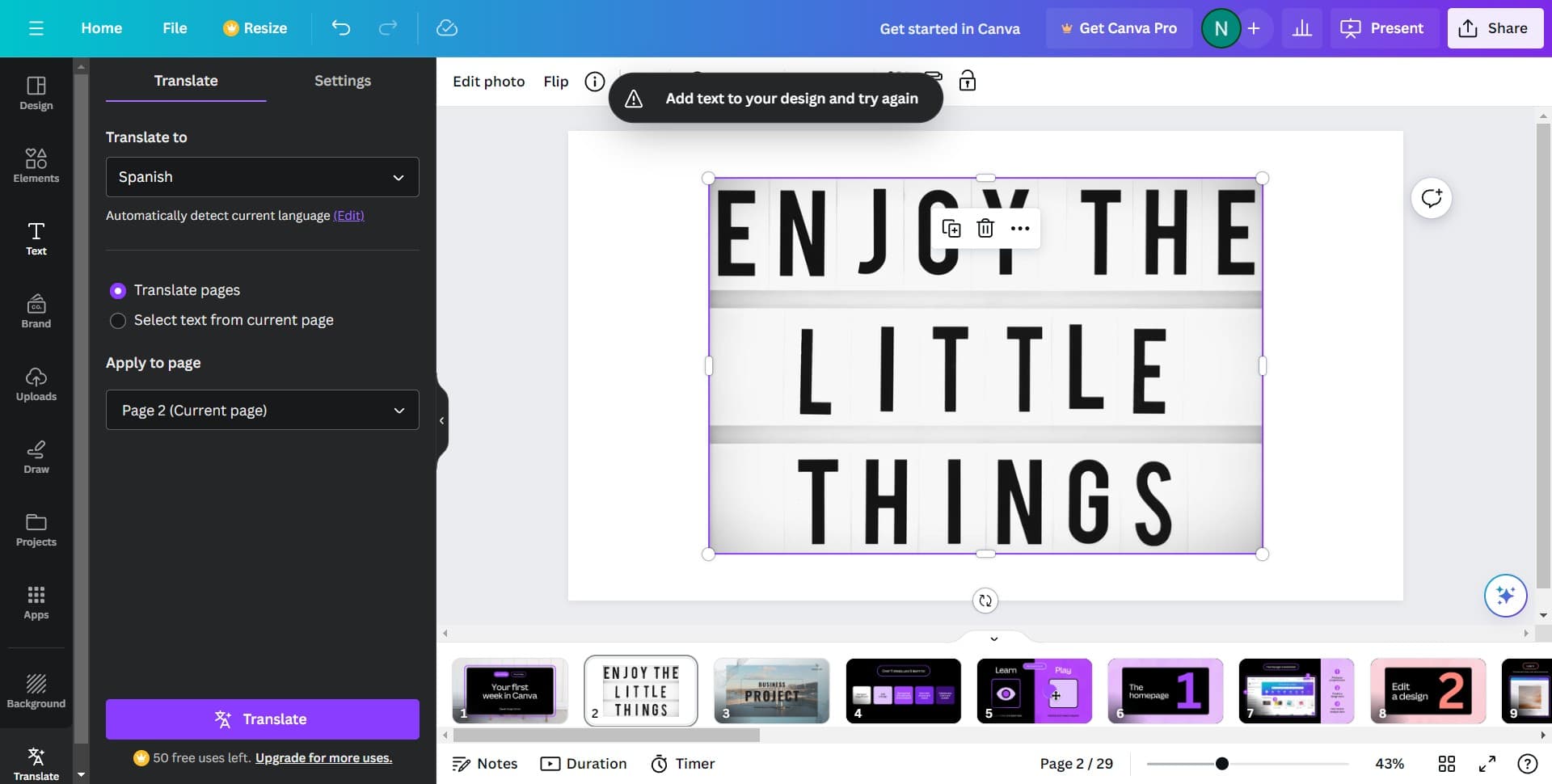Choose Select text from current page option
This screenshot has height=784, width=1552.
click(x=118, y=321)
